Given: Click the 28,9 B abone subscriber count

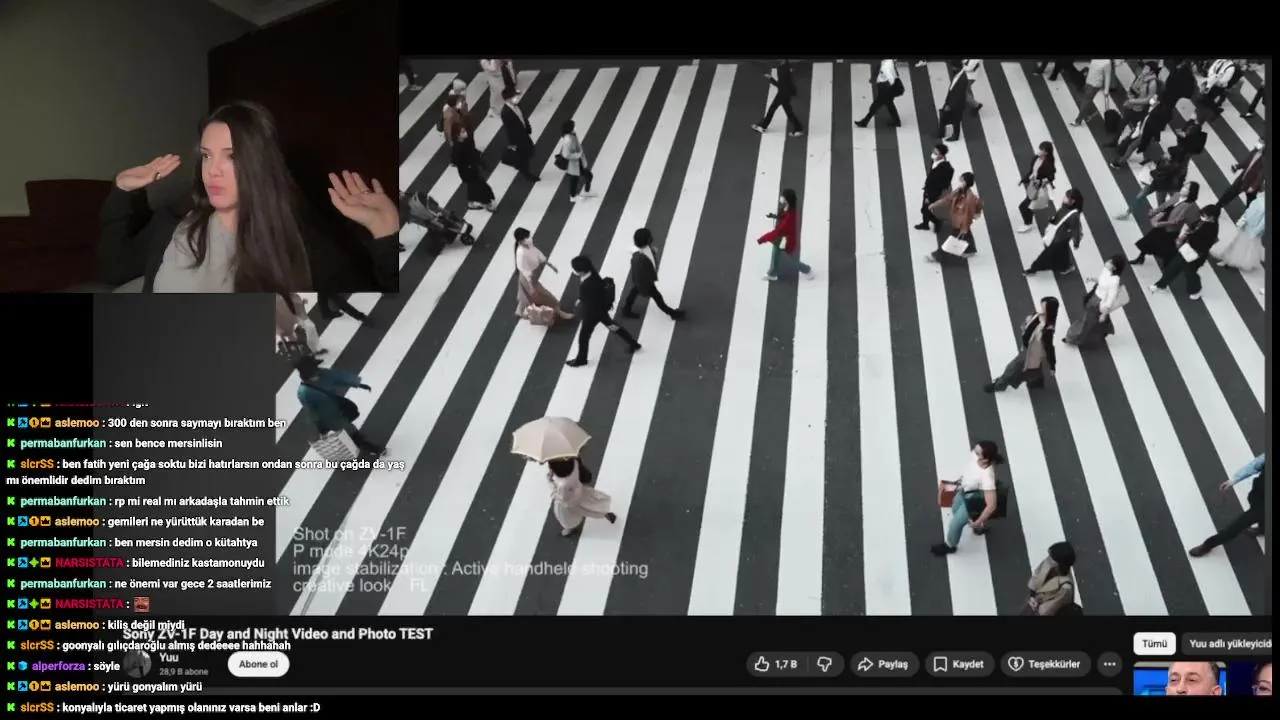Looking at the screenshot, I should pyautogui.click(x=183, y=672).
